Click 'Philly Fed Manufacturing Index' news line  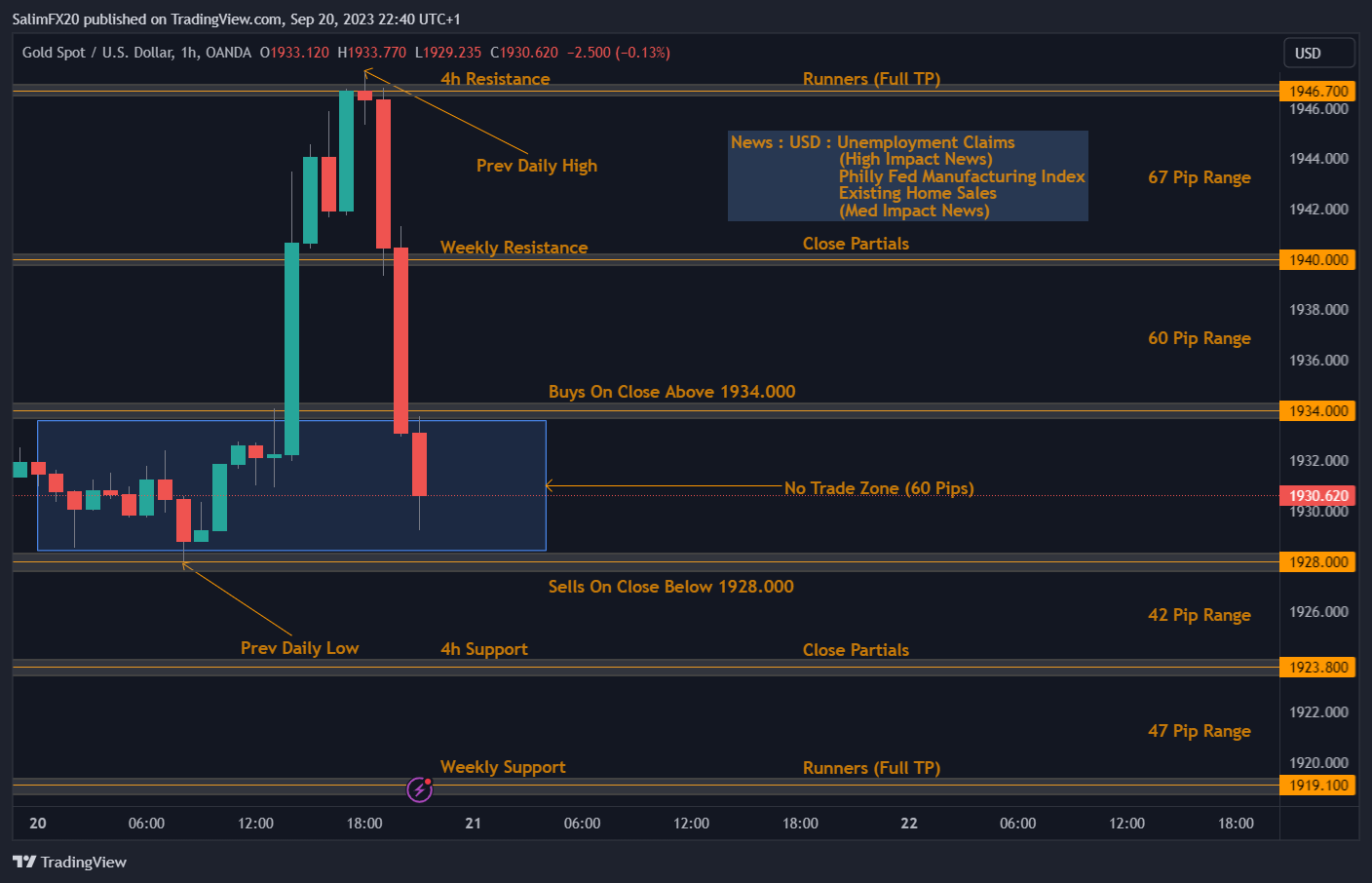point(962,176)
